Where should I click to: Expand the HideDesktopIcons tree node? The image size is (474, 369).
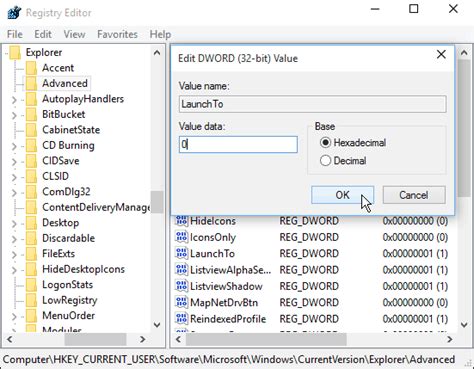coord(14,270)
